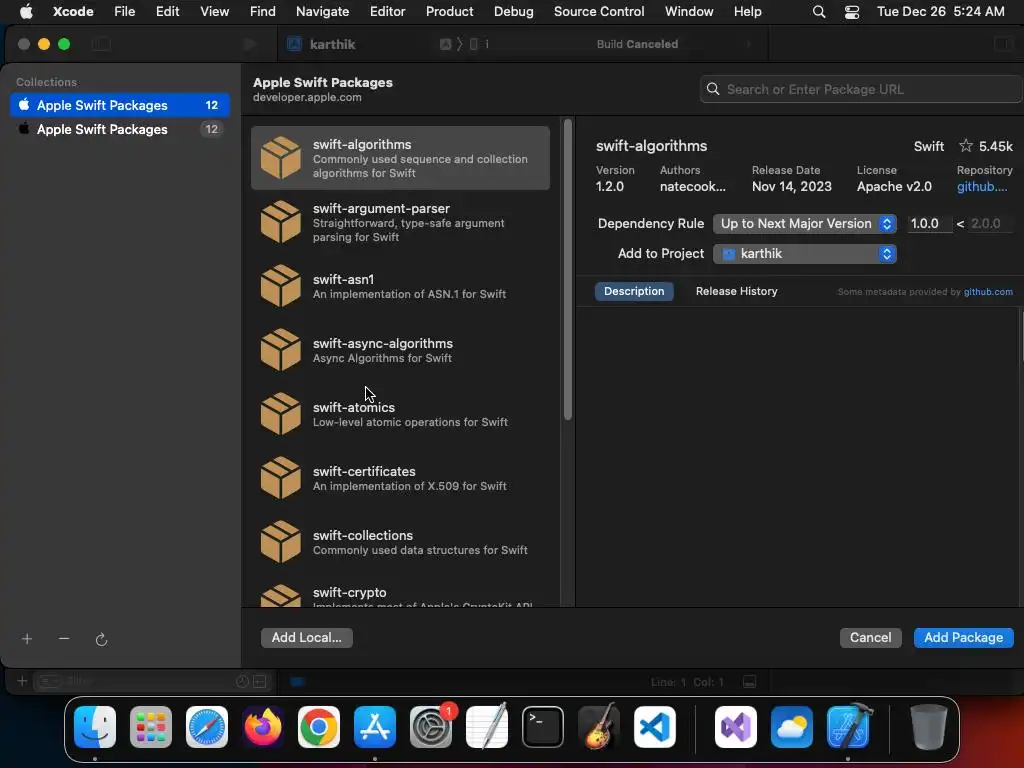Select the swift-collections package icon
The width and height of the screenshot is (1024, 768).
click(x=280, y=542)
